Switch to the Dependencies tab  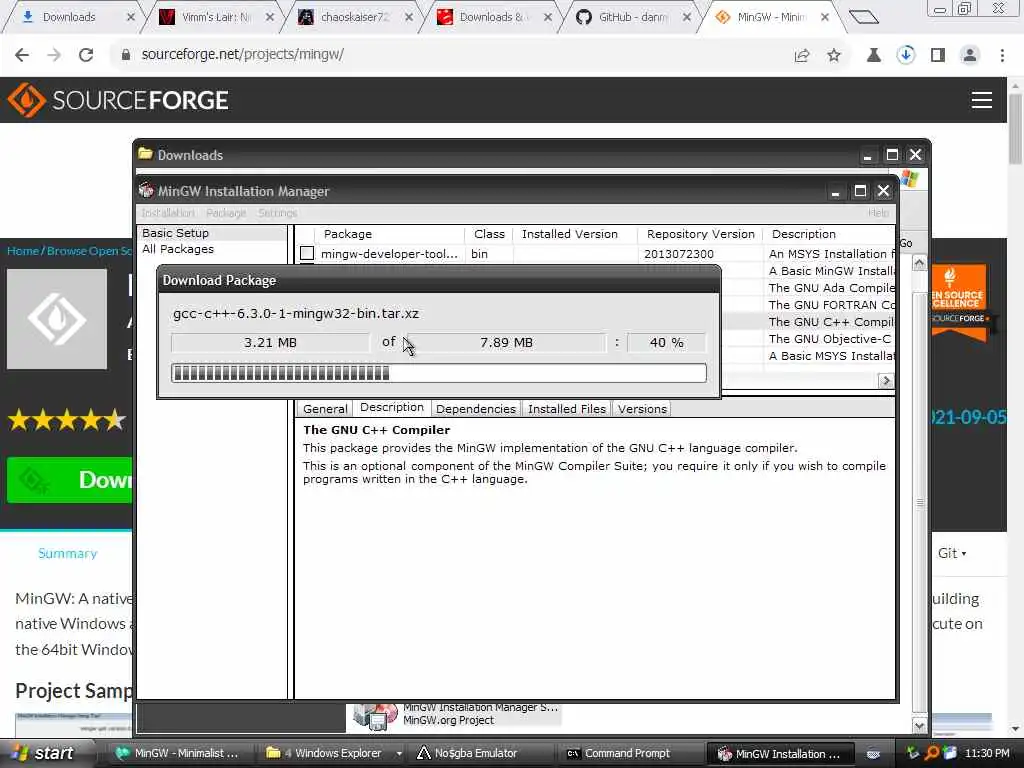475,409
